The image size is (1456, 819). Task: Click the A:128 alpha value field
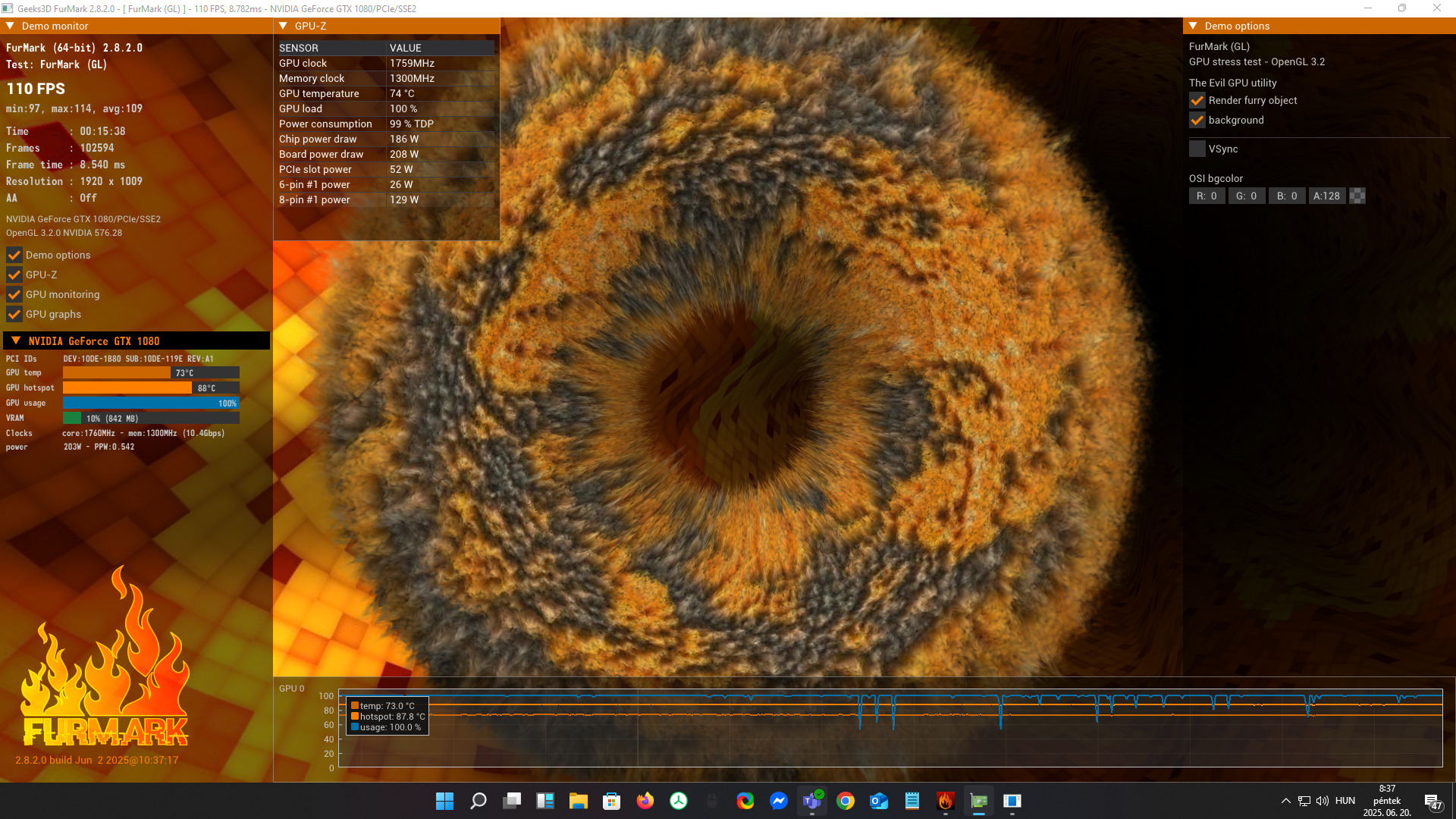point(1326,196)
